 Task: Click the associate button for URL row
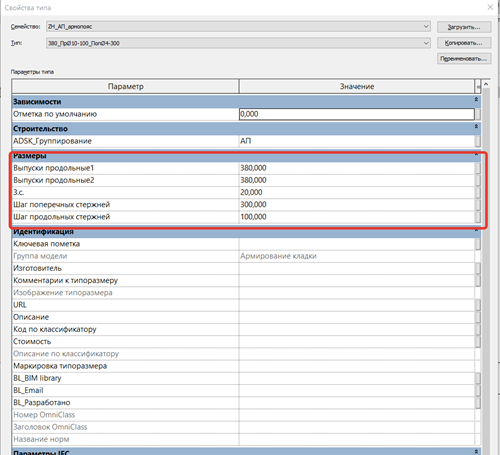click(478, 305)
